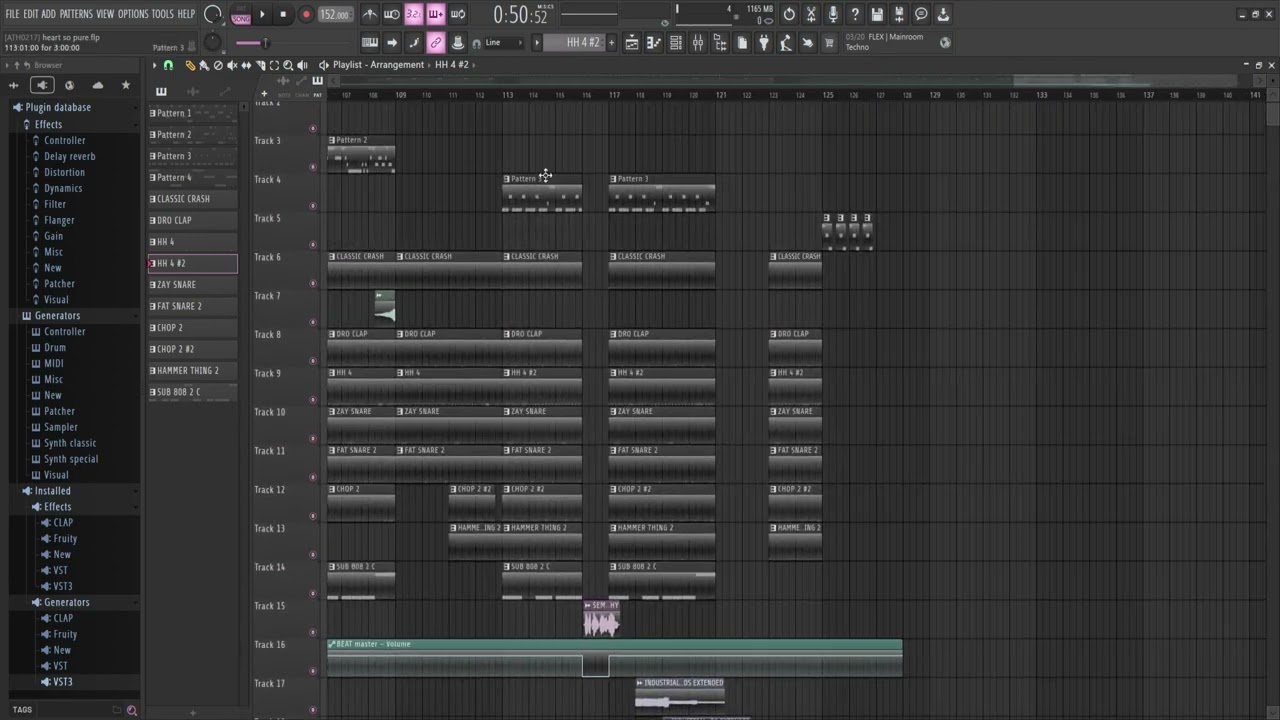Select the Draw pencil tool in Playlist
The width and height of the screenshot is (1280, 720).
190,65
